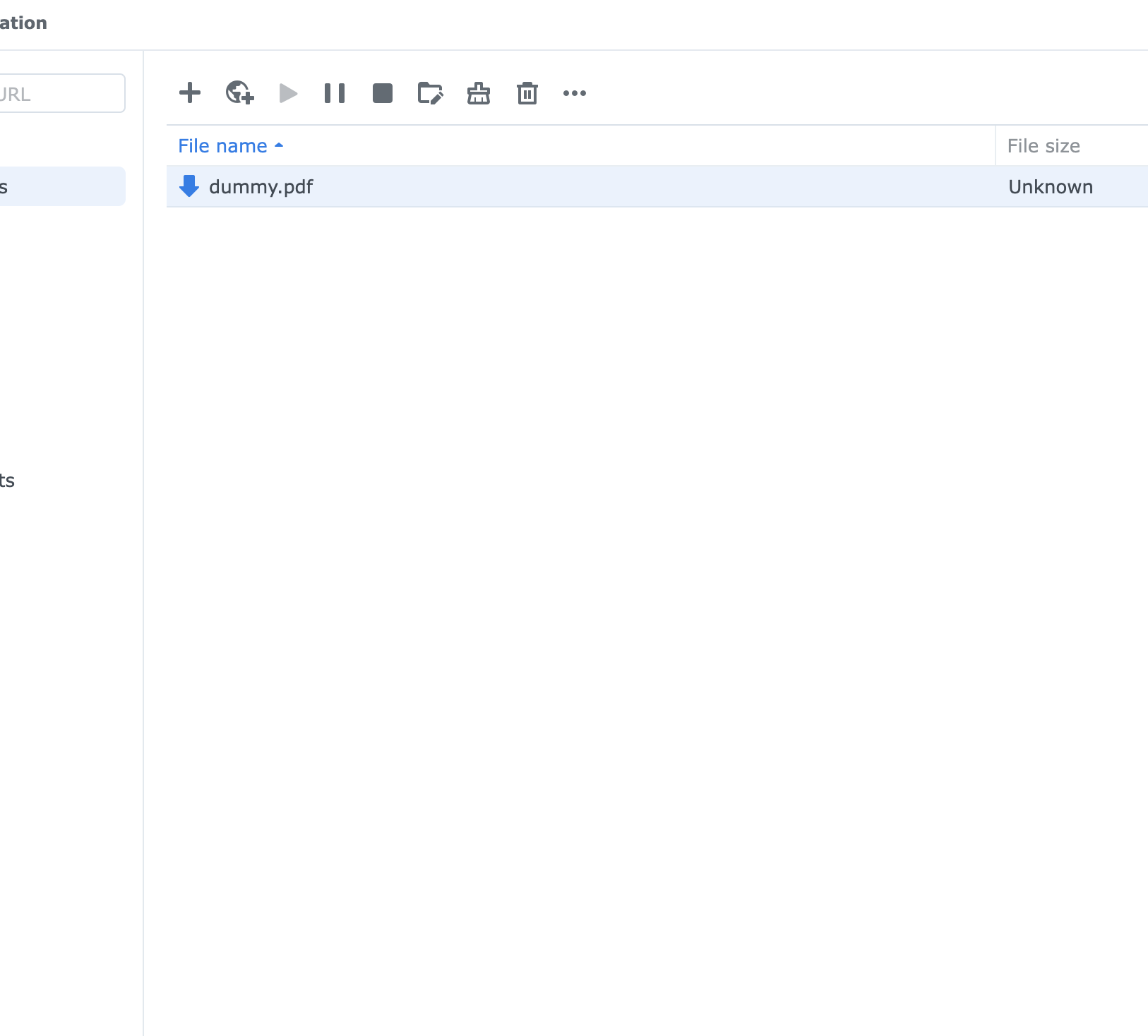
Task: Pause the dummy.pdf download
Action: pyautogui.click(x=335, y=92)
